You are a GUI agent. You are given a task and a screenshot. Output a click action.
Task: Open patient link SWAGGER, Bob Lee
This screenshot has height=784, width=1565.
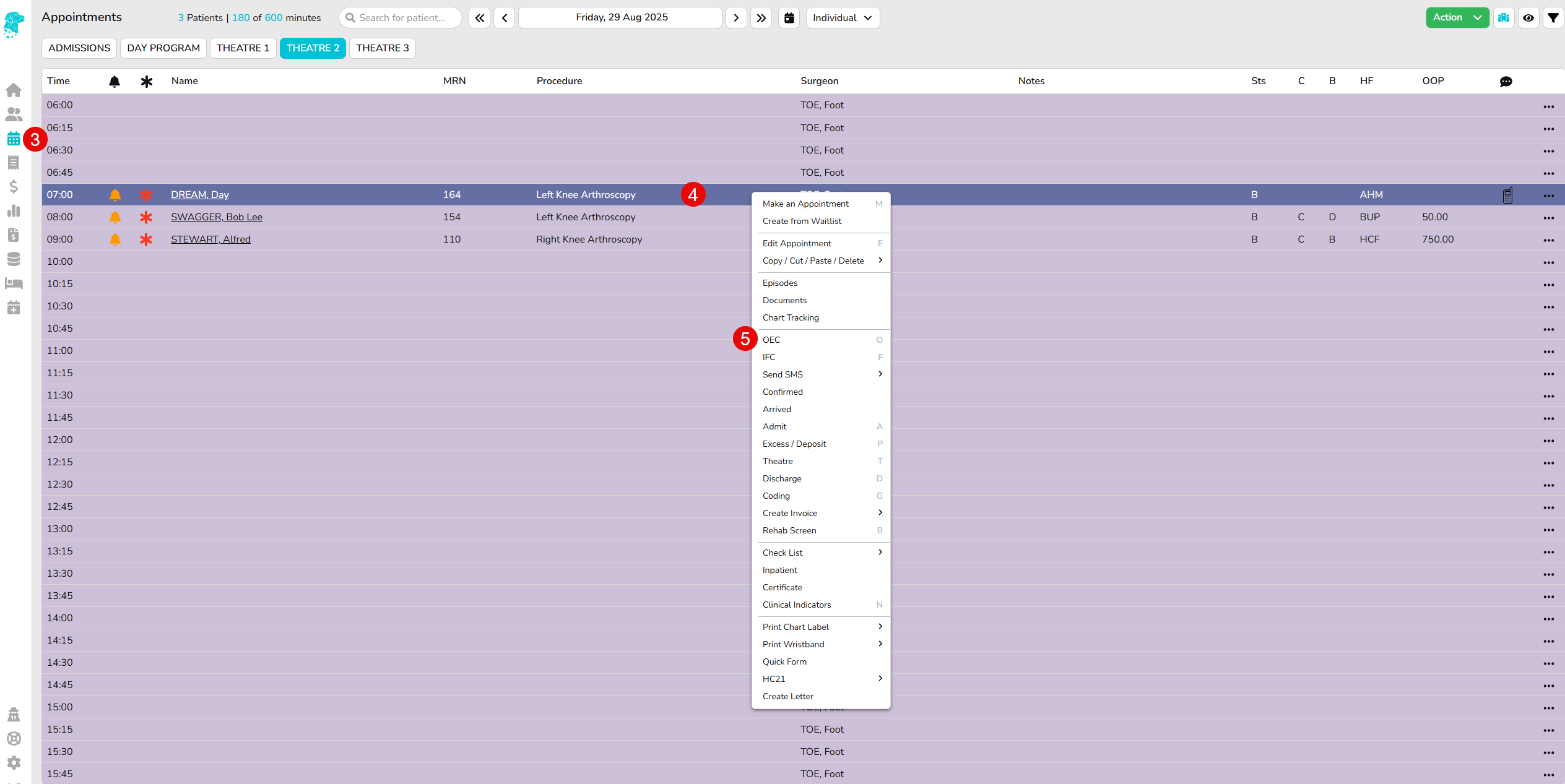click(217, 217)
